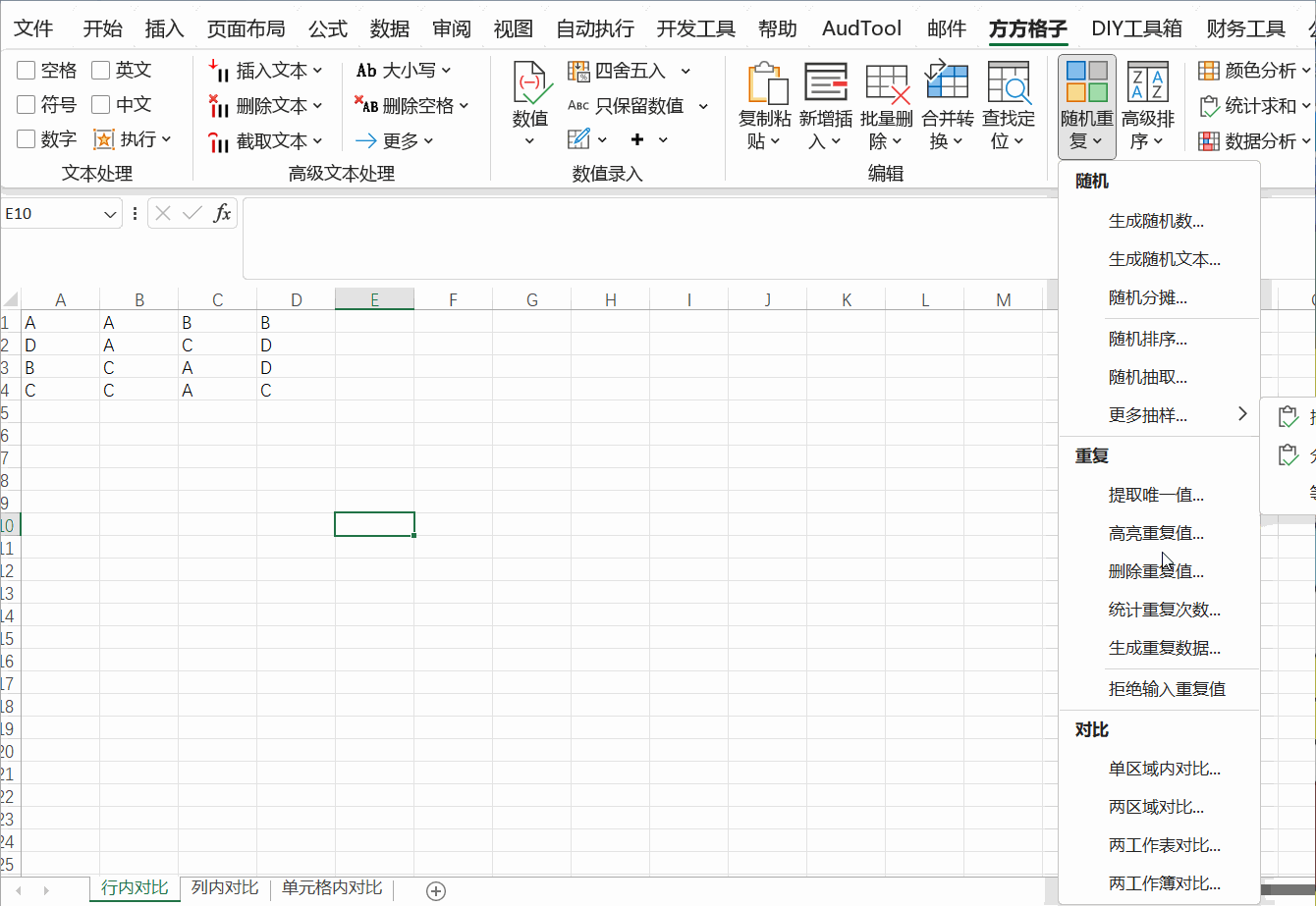Viewport: 1316px width, 906px height.
Task: Switch to the 开始 ribbon tab
Action: [102, 28]
